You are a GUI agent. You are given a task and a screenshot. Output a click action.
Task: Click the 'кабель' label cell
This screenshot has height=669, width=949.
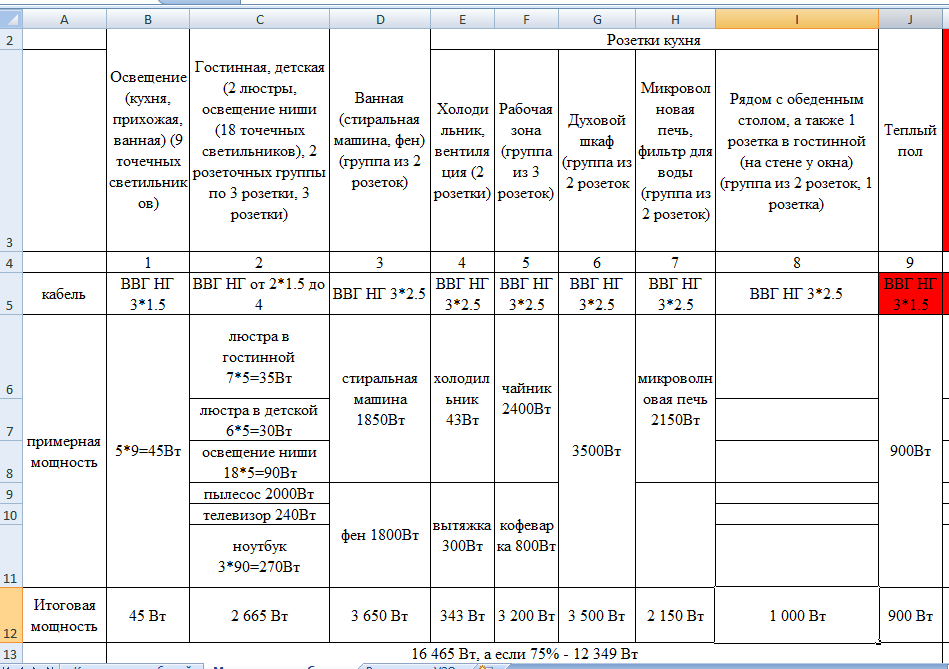point(64,294)
